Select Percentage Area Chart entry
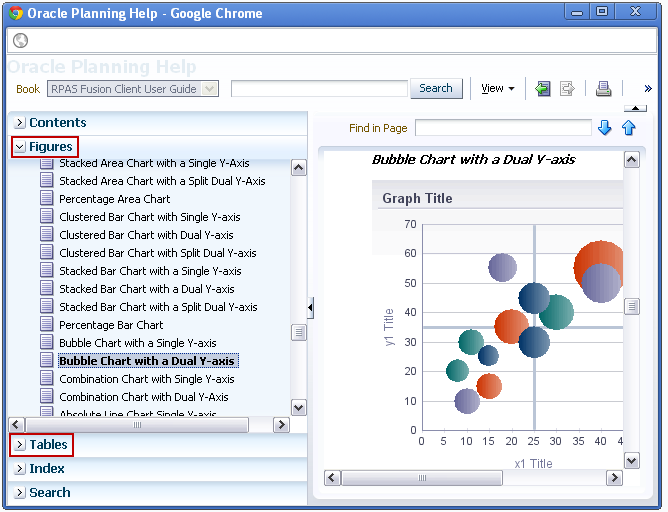Viewport: 668px width, 512px height. [115, 199]
